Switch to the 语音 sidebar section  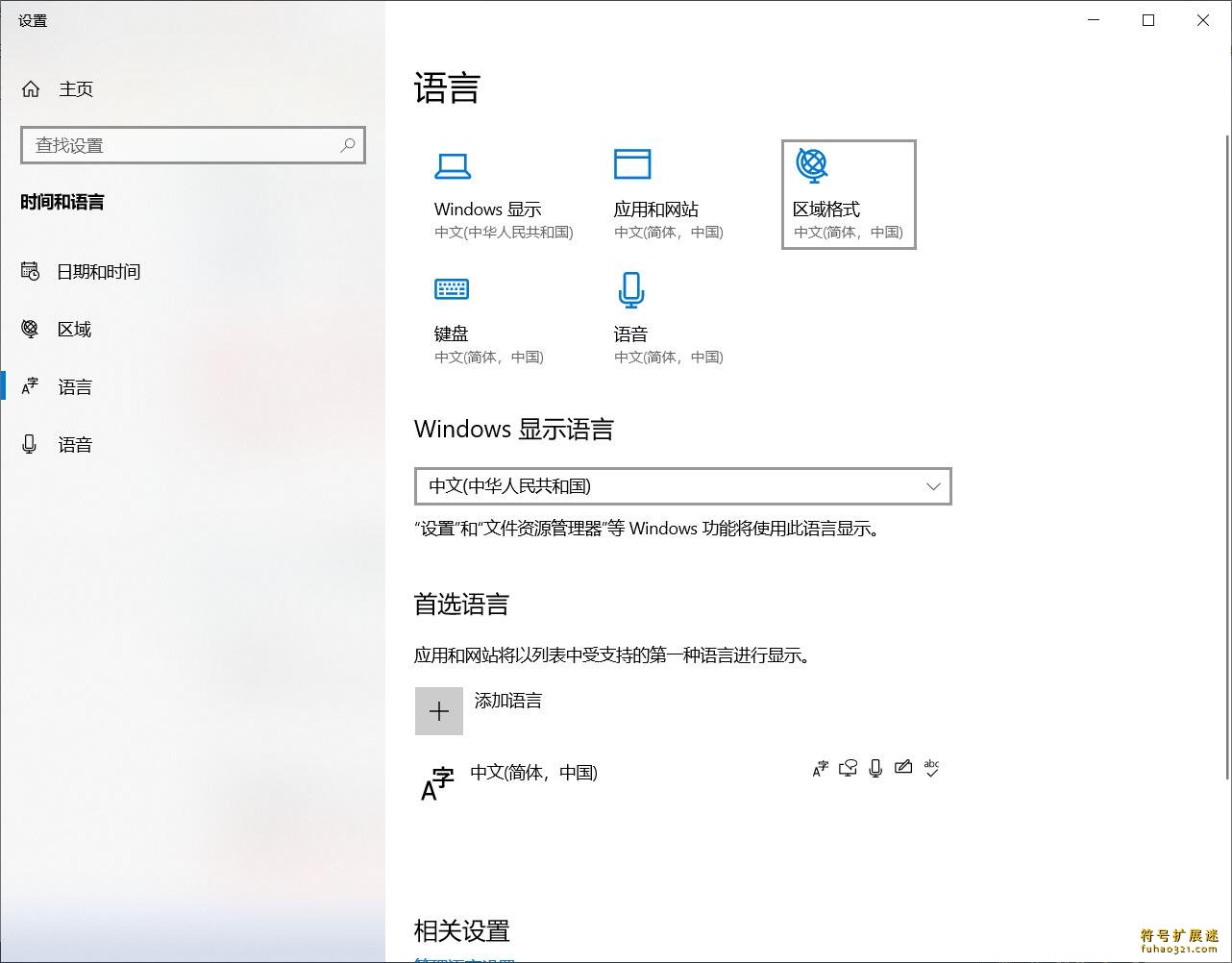[75, 444]
